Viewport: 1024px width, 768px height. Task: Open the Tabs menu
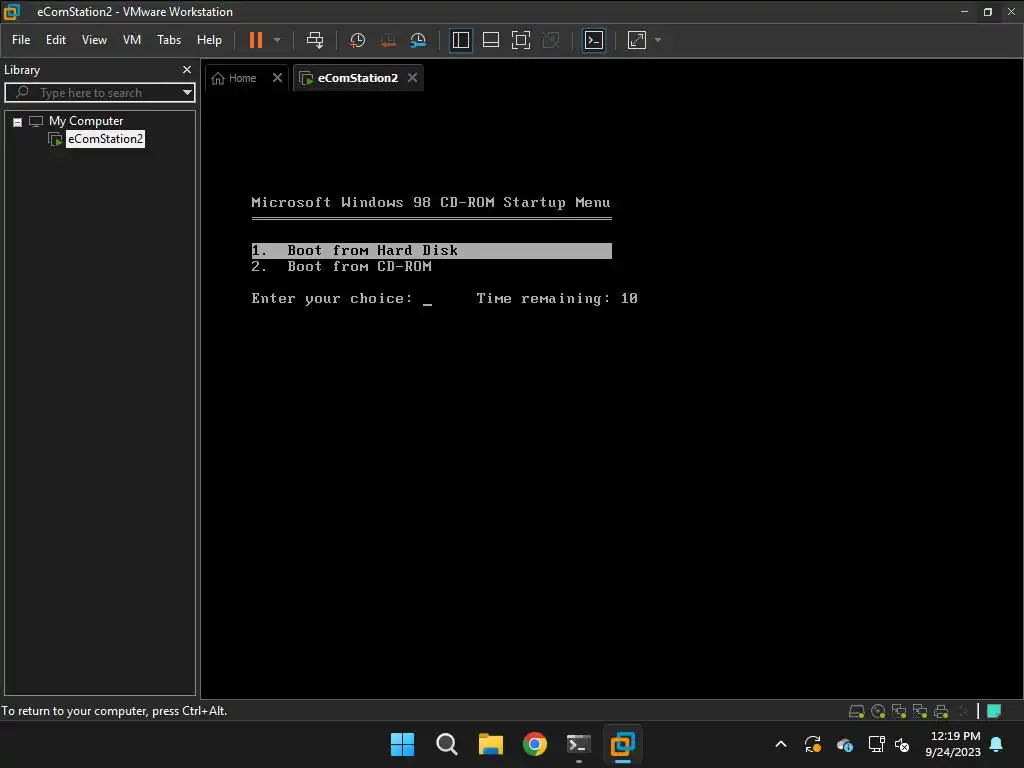tap(168, 40)
